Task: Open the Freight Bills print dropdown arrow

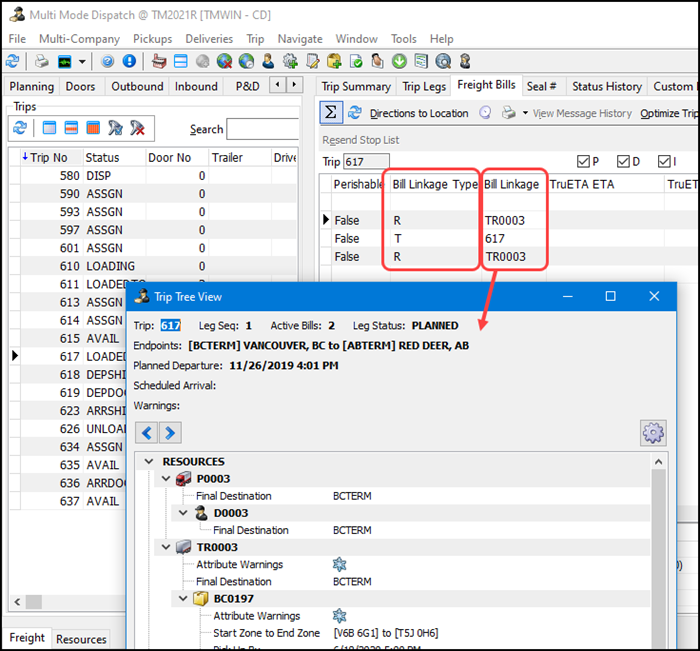Action: click(x=525, y=113)
